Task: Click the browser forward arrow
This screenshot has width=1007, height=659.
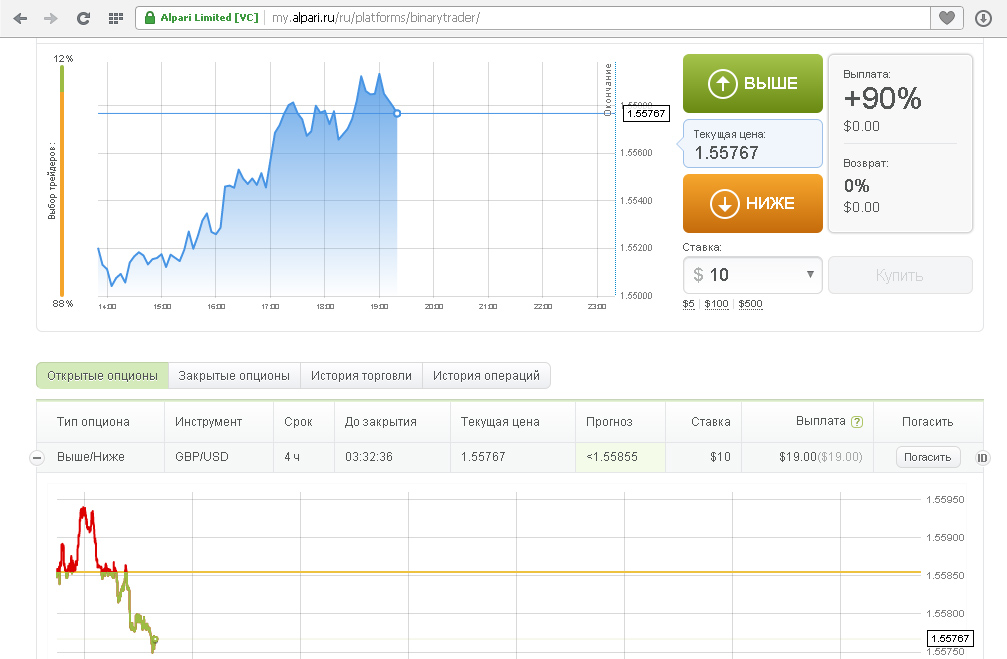Action: [x=51, y=18]
